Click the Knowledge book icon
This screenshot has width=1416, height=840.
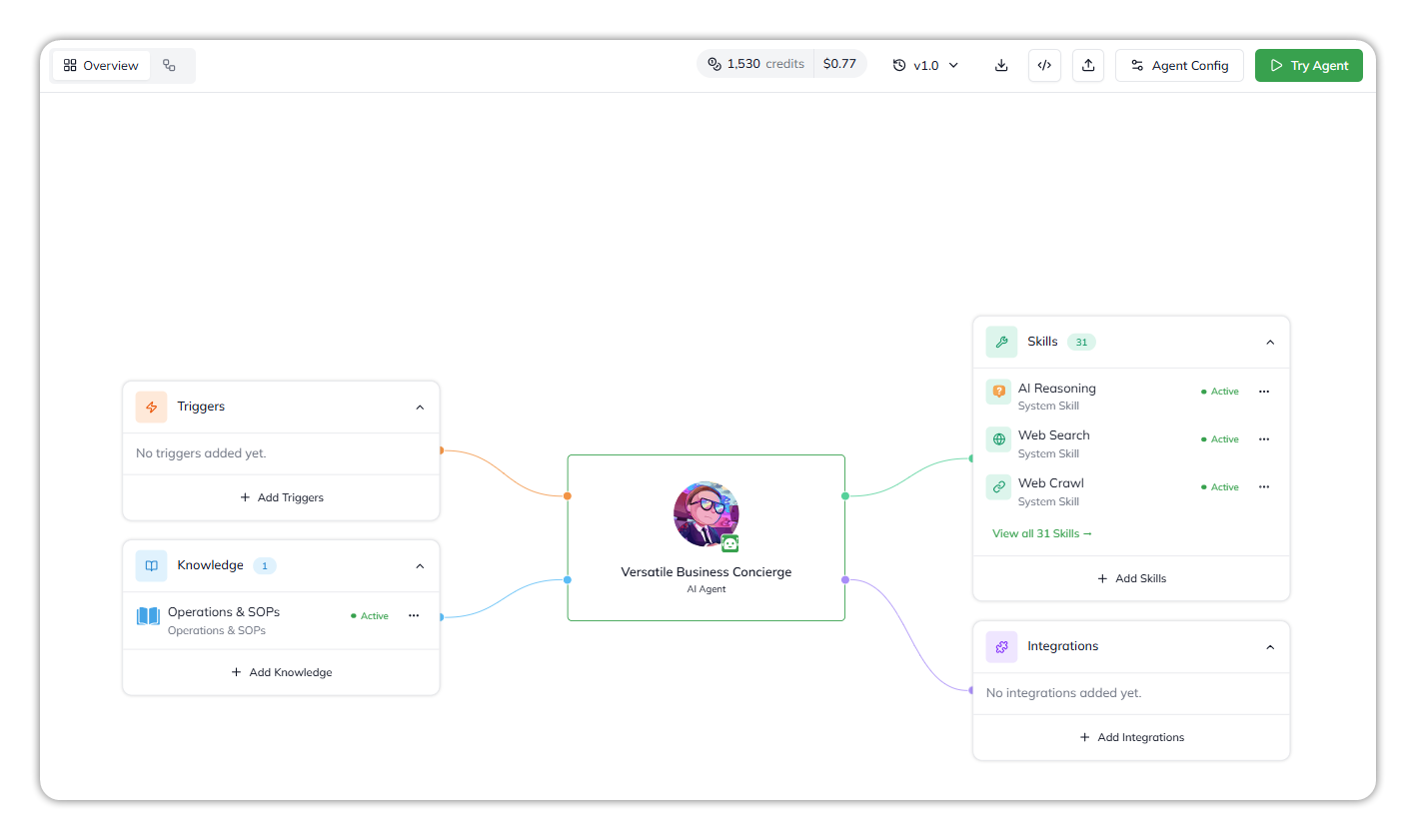point(152,565)
